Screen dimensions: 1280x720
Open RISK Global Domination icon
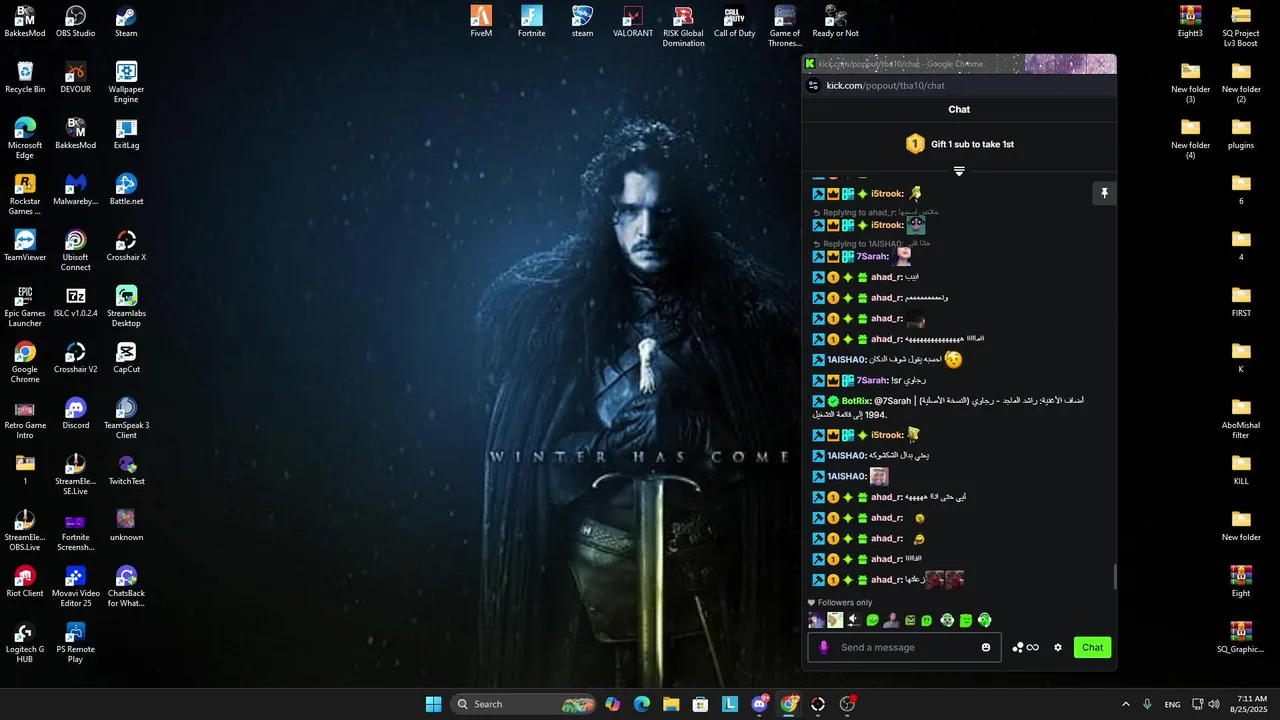pyautogui.click(x=684, y=26)
